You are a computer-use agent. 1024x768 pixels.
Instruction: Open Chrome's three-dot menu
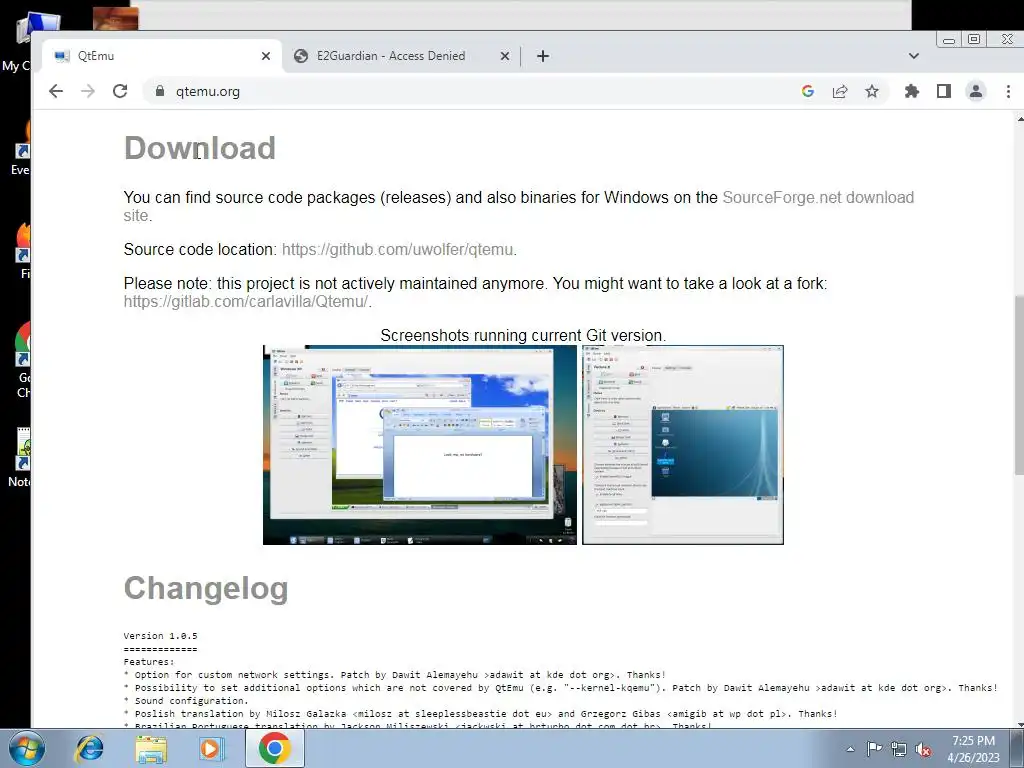pyautogui.click(x=1008, y=91)
